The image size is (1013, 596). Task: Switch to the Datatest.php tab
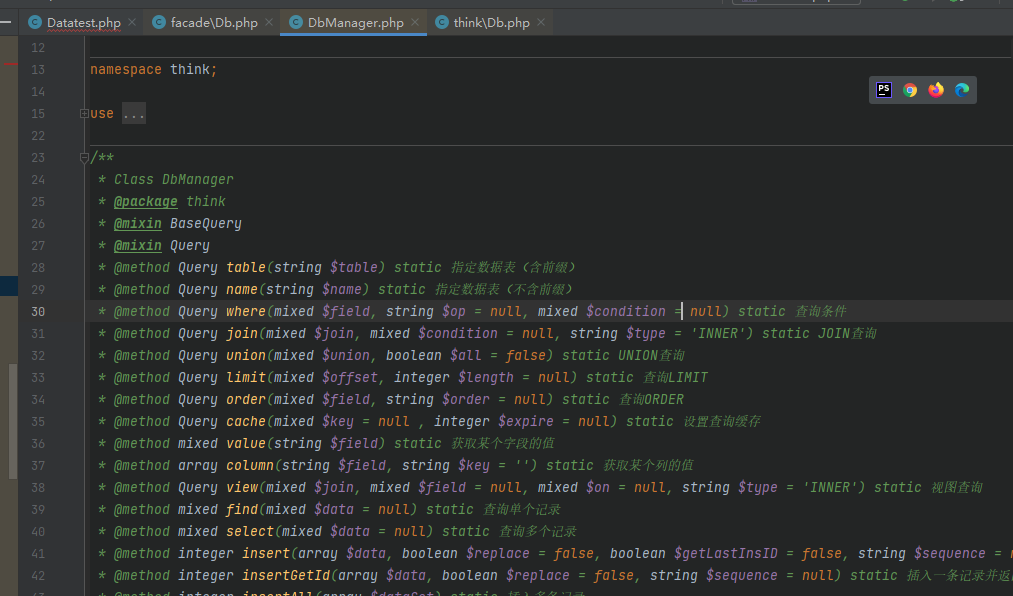(83, 23)
